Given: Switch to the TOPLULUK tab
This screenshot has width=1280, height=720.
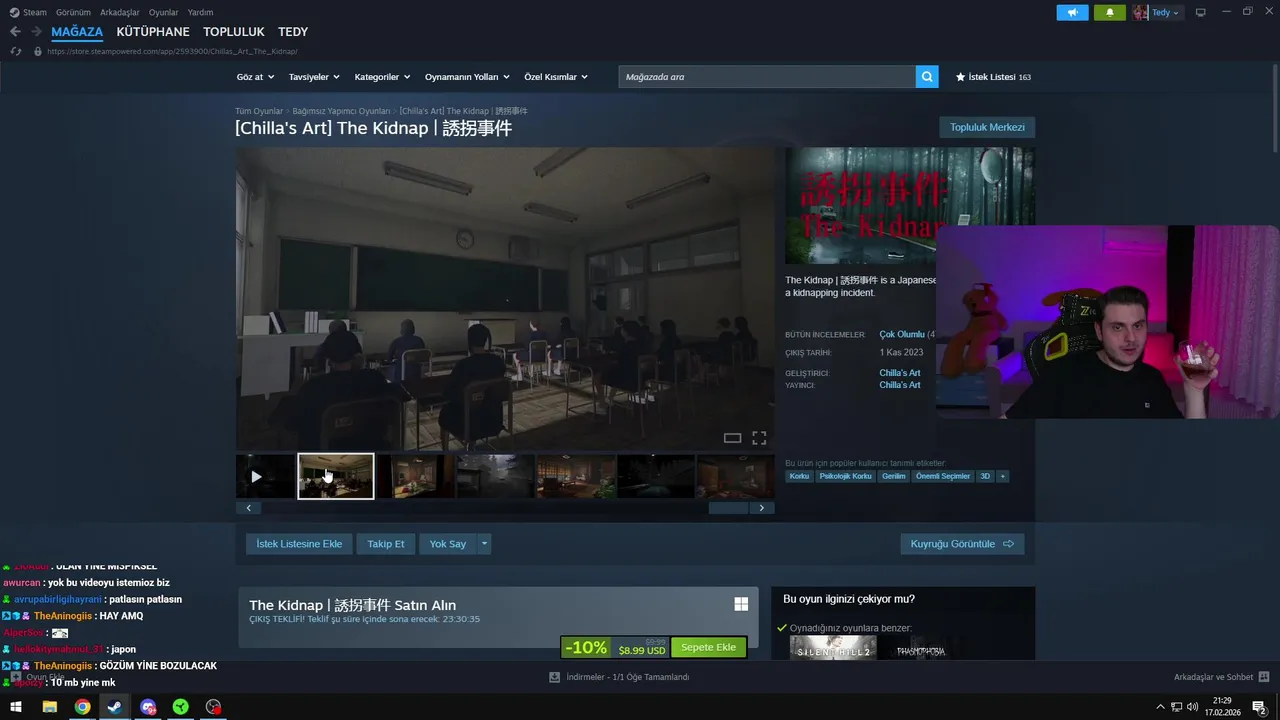Looking at the screenshot, I should [234, 32].
